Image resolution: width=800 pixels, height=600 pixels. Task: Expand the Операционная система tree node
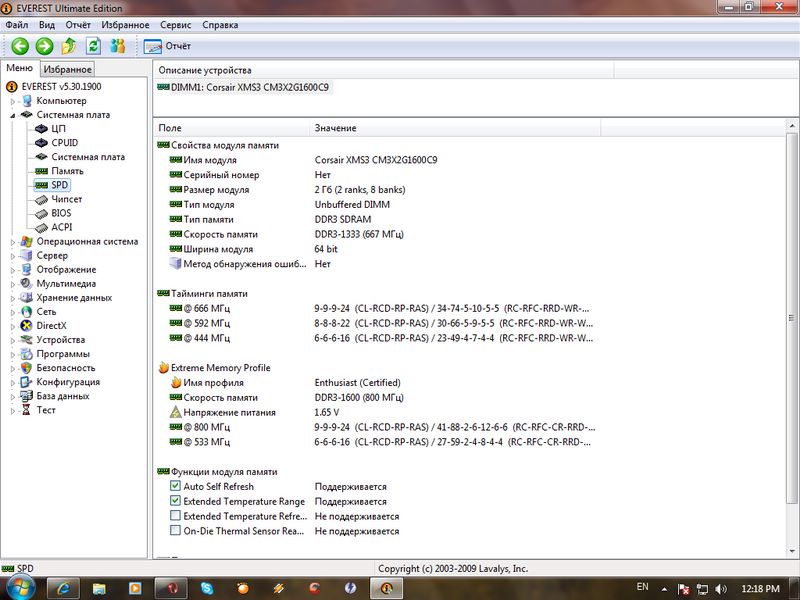(13, 241)
